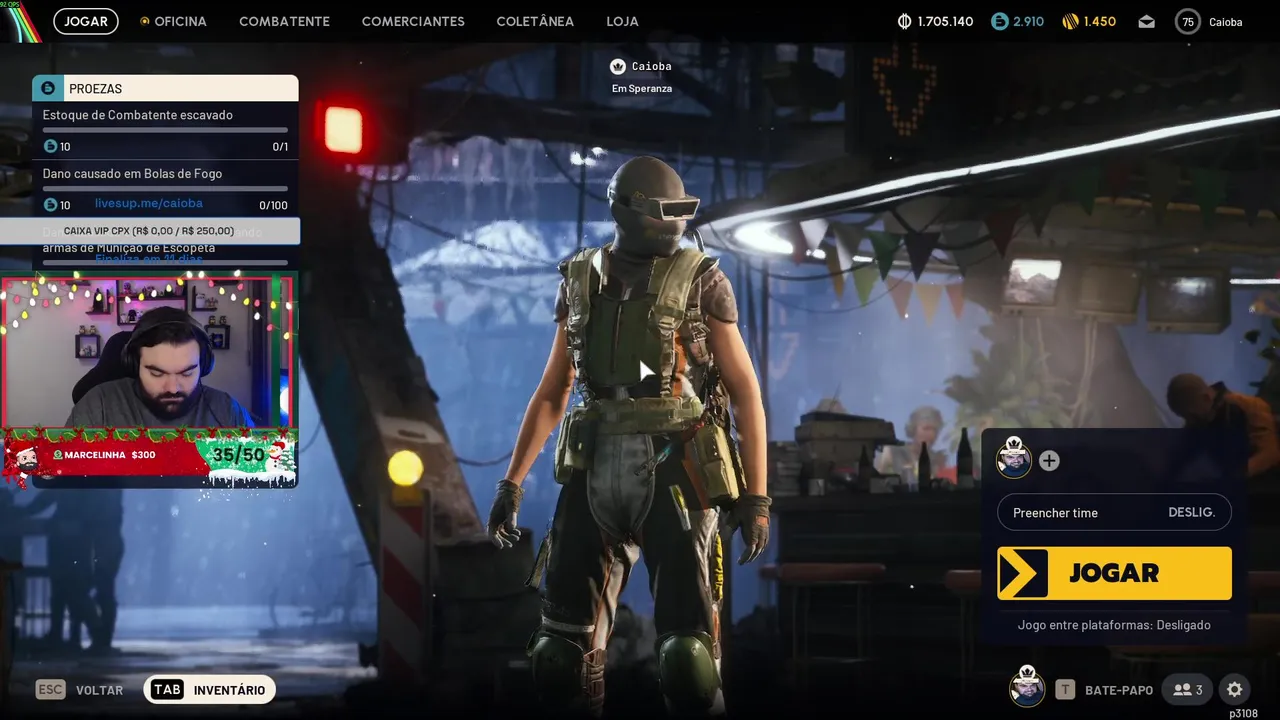This screenshot has height=720, width=1280.
Task: Select 'Dano causado em Bolas de Fogo' feat
Action: tap(132, 174)
